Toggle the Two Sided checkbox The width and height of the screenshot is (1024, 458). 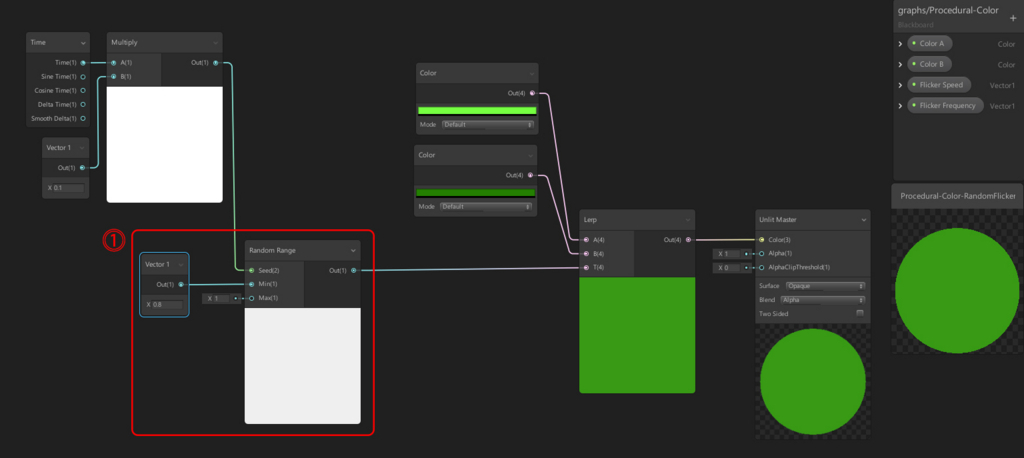click(860, 314)
